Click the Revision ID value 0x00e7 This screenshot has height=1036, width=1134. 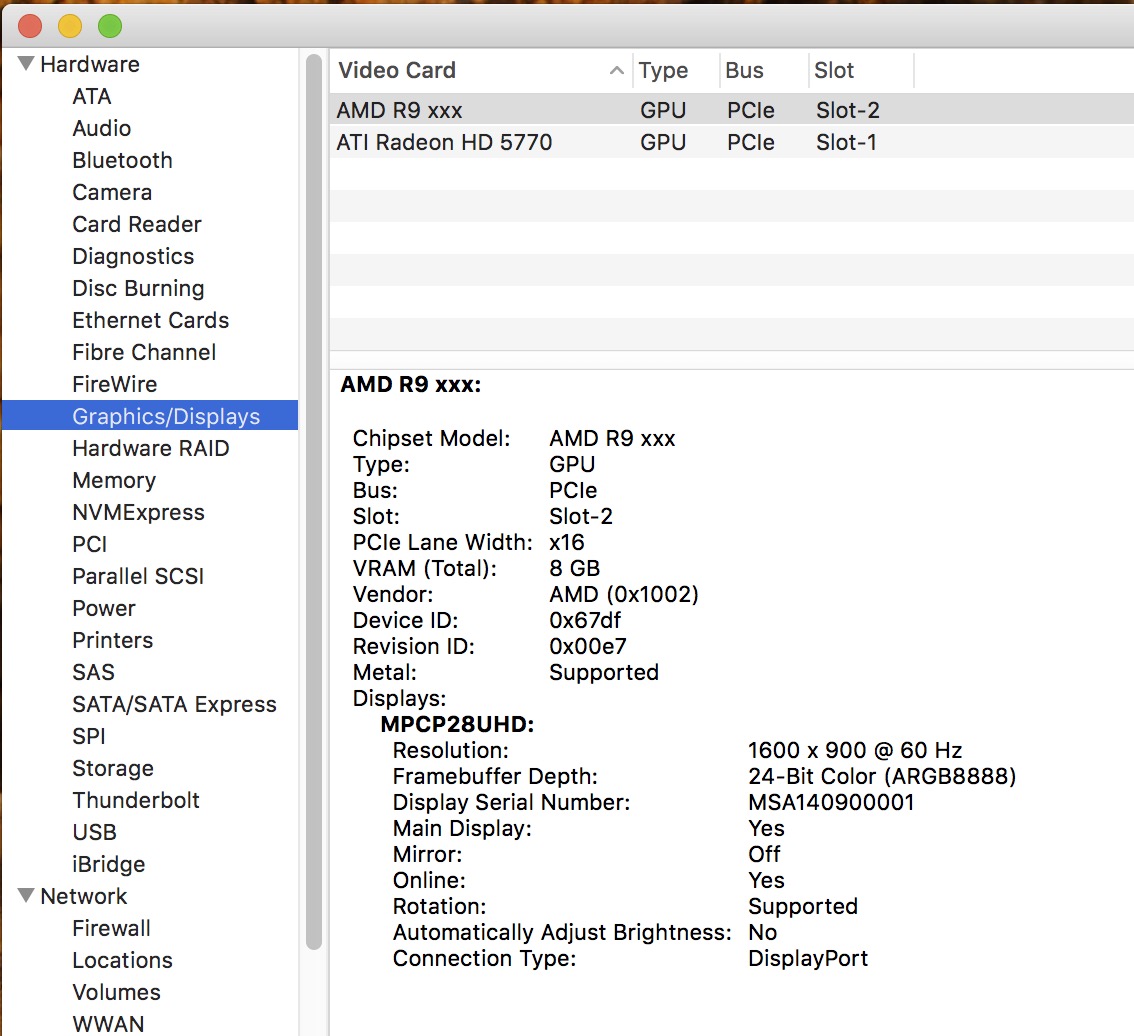[x=588, y=646]
